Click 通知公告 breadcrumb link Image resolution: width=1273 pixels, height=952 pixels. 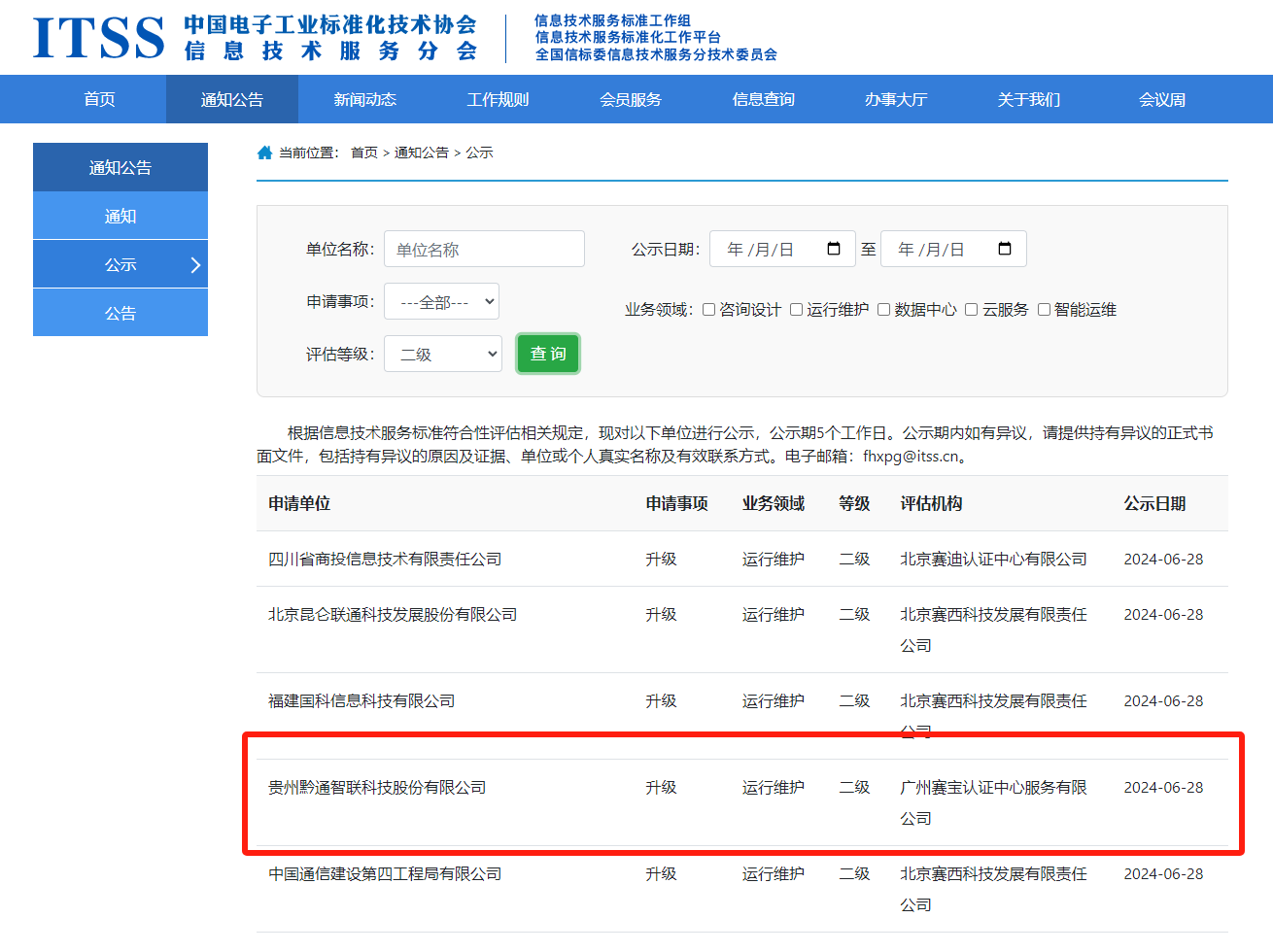[422, 153]
